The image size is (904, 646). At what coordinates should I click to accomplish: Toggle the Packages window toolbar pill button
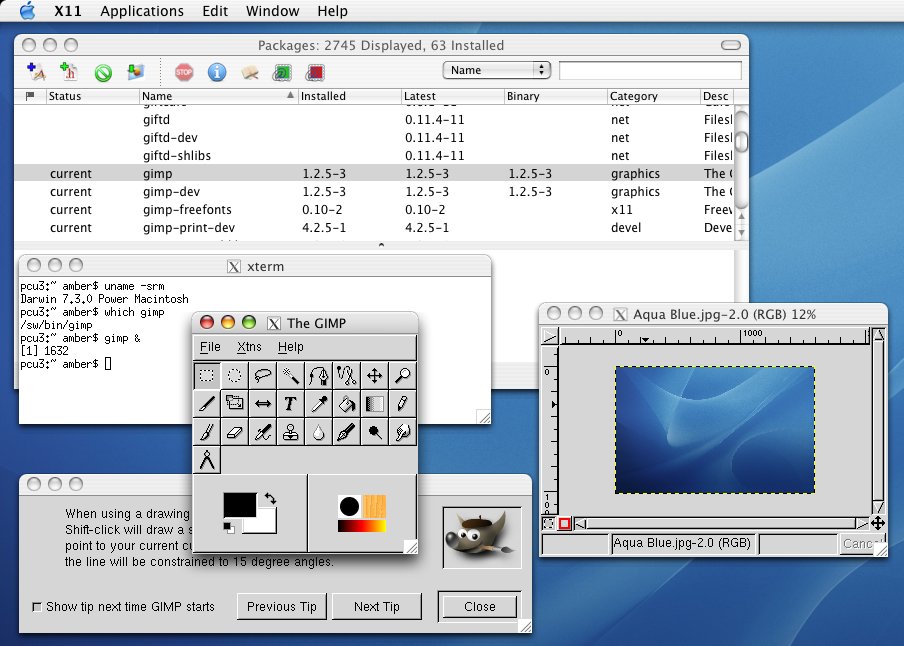(730, 45)
